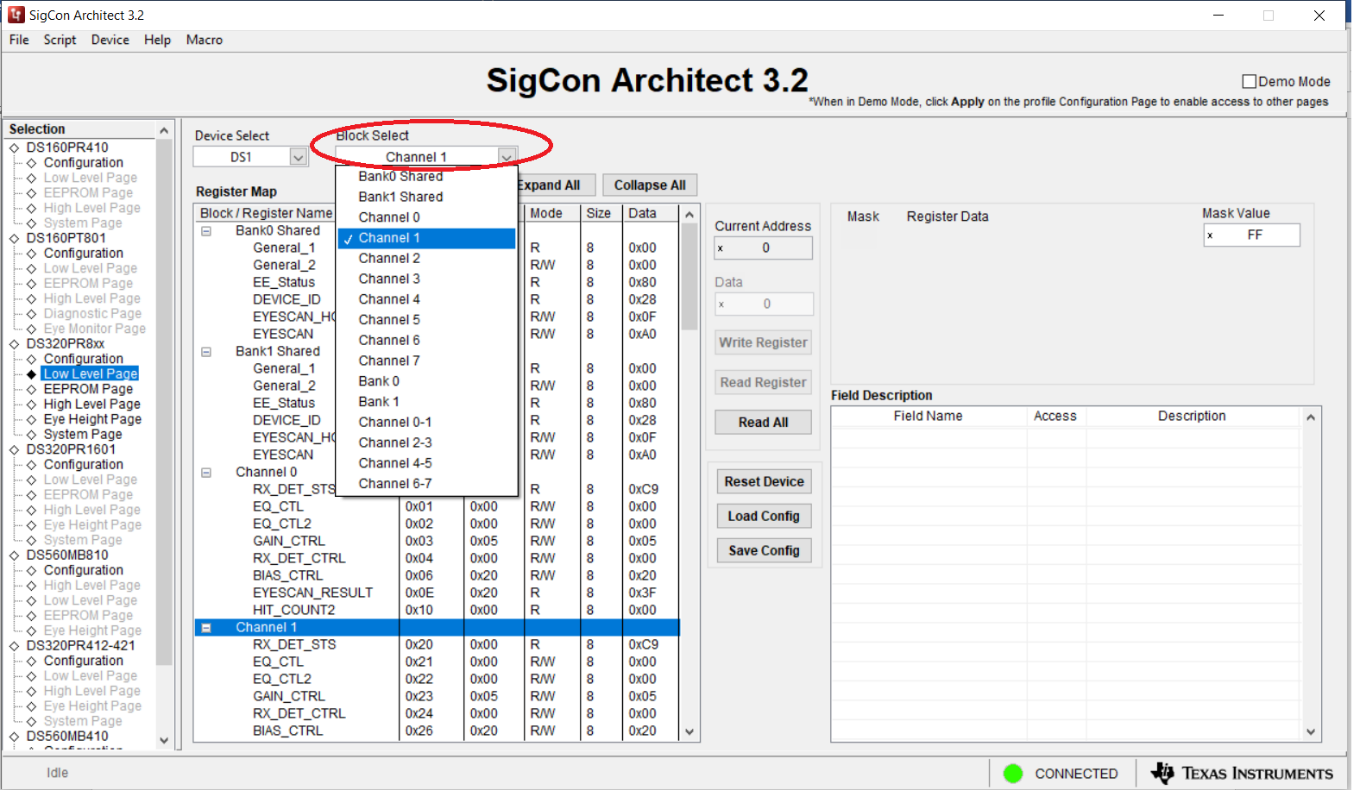This screenshot has height=793, width=1352.
Task: Select the Channel 0 GAIN_CTRL register row
Action: point(436,541)
